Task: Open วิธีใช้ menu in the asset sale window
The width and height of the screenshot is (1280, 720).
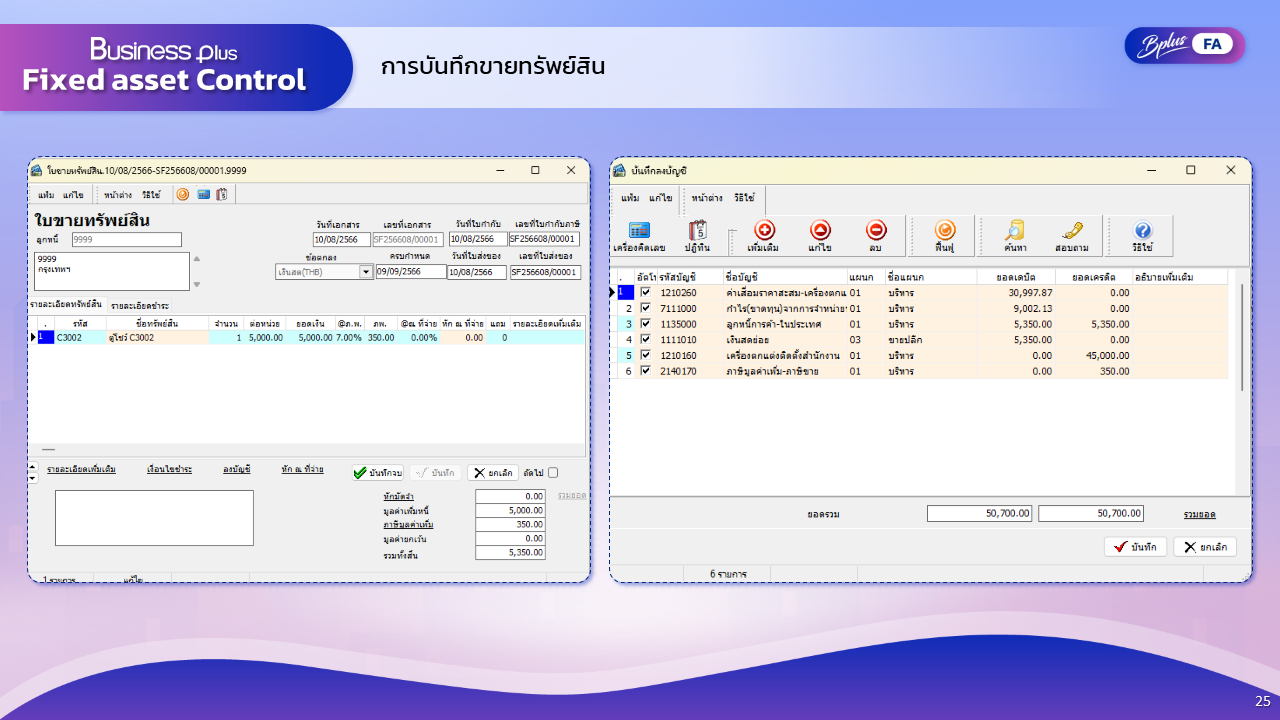Action: (x=151, y=195)
